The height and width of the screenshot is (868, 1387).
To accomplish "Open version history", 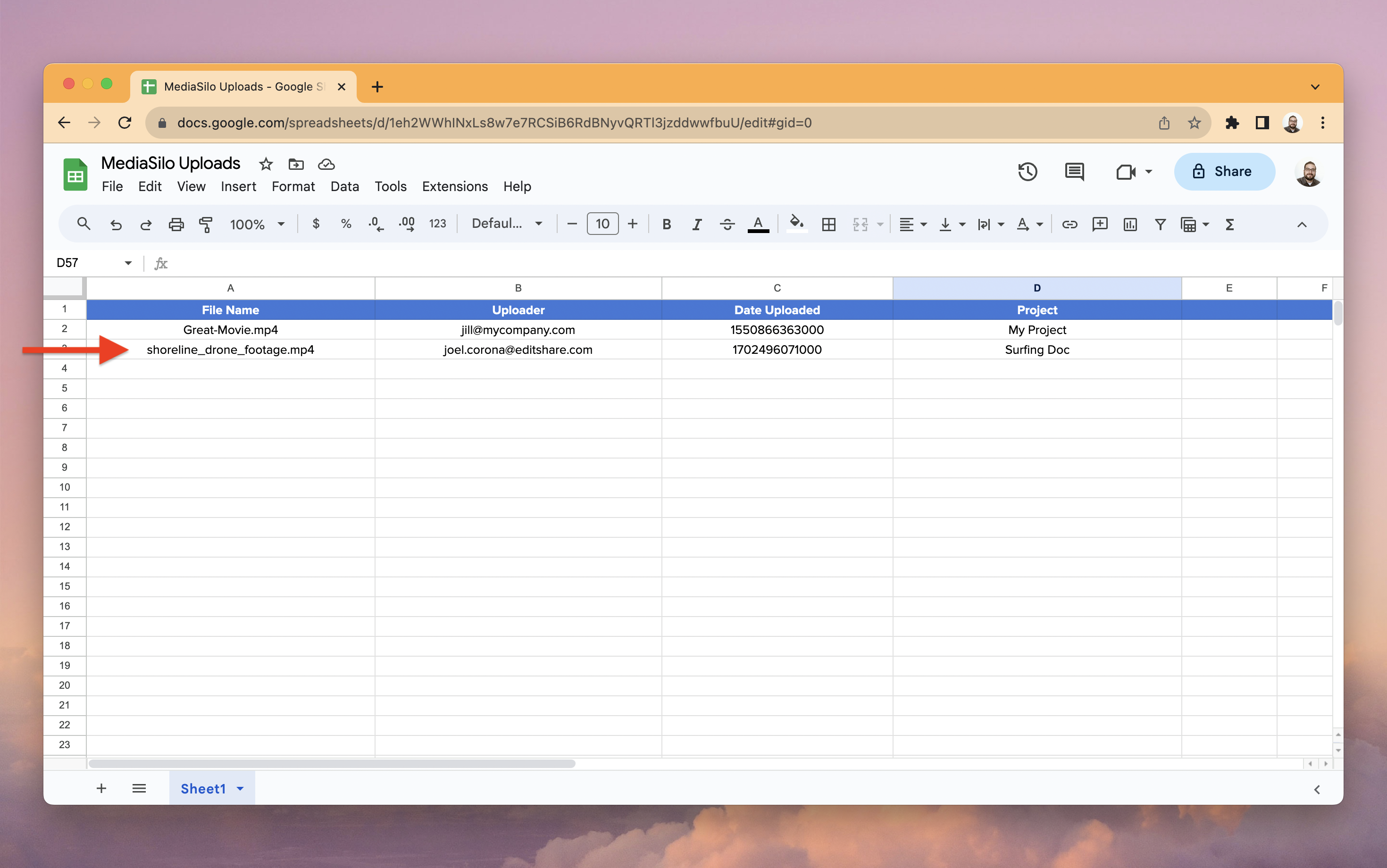I will point(1027,171).
